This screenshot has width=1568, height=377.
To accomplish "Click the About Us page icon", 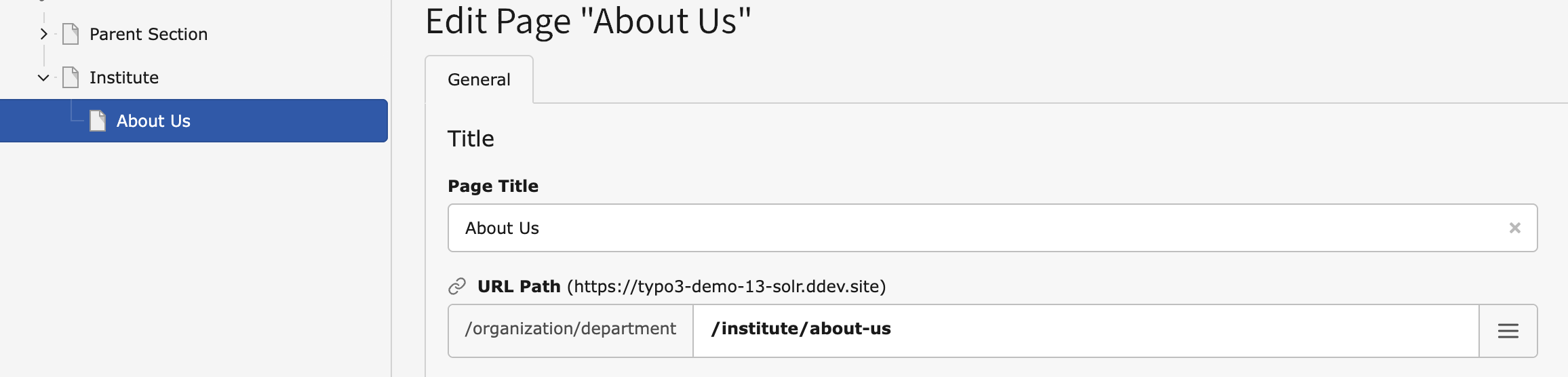I will [98, 121].
